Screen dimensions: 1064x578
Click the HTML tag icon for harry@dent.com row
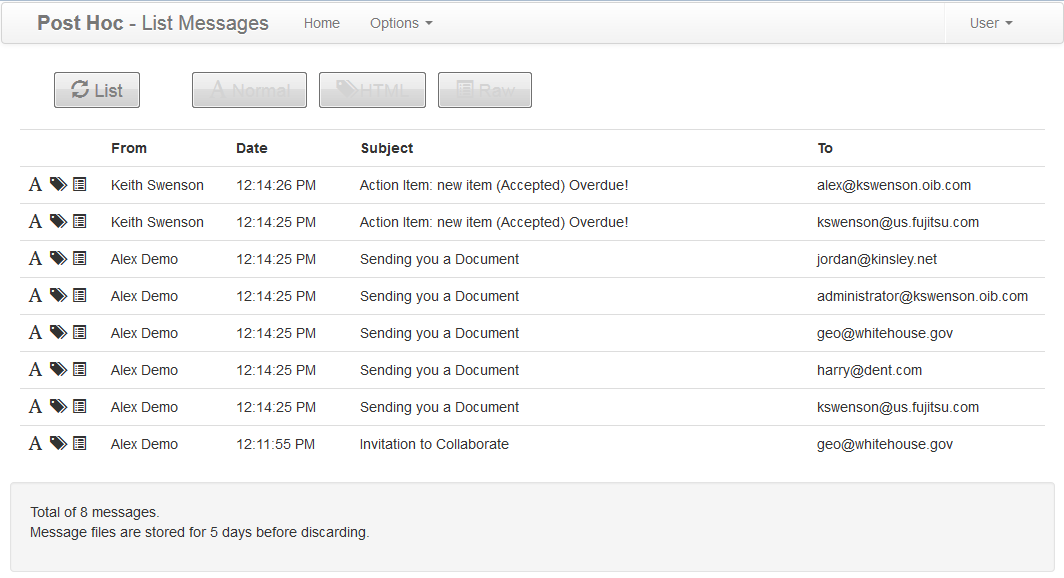pos(58,370)
